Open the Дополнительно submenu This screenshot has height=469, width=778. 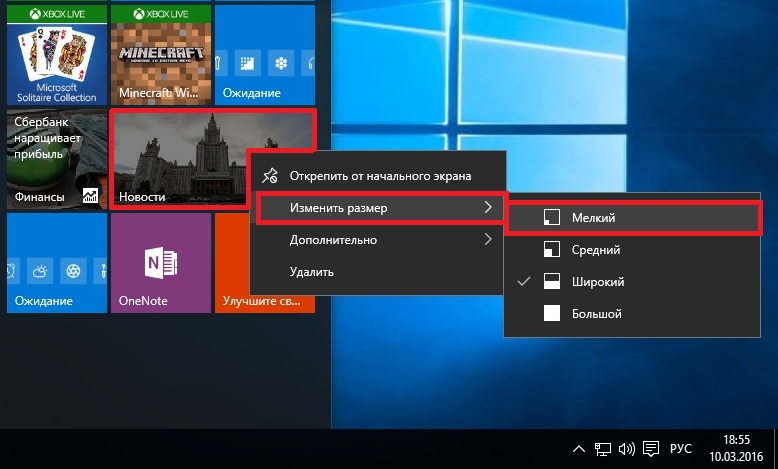click(378, 240)
